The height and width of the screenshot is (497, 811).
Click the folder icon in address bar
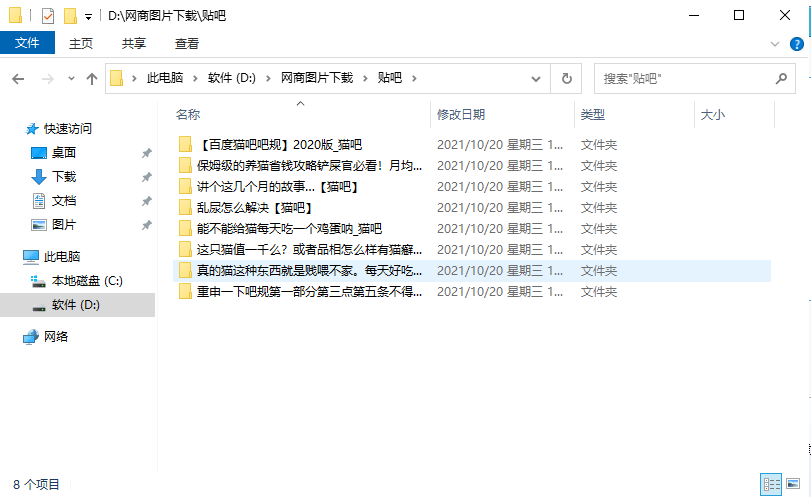117,78
